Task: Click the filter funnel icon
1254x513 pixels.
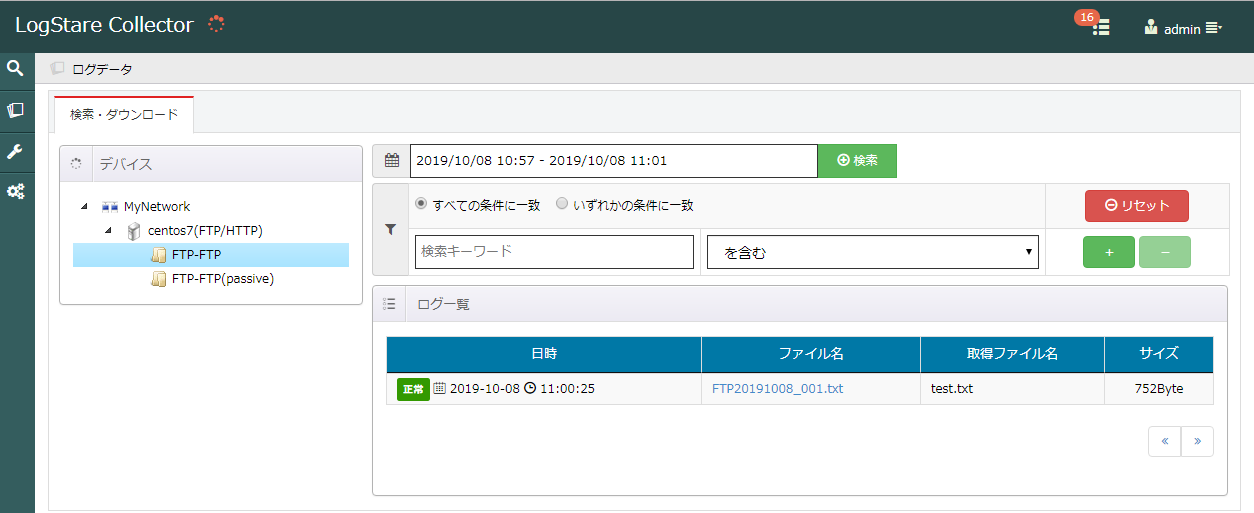Action: click(x=390, y=229)
